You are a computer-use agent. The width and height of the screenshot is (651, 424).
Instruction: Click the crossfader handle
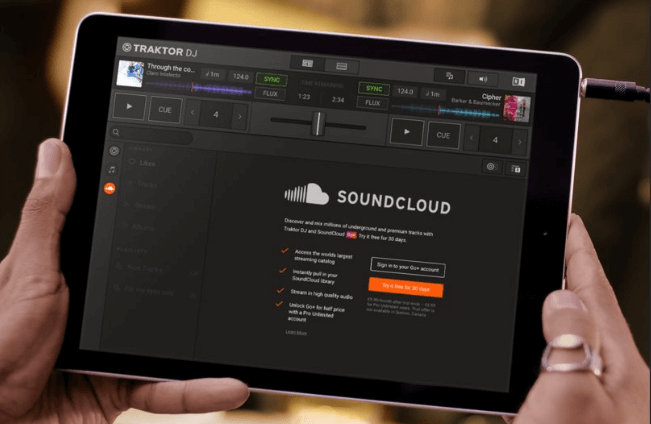click(318, 123)
